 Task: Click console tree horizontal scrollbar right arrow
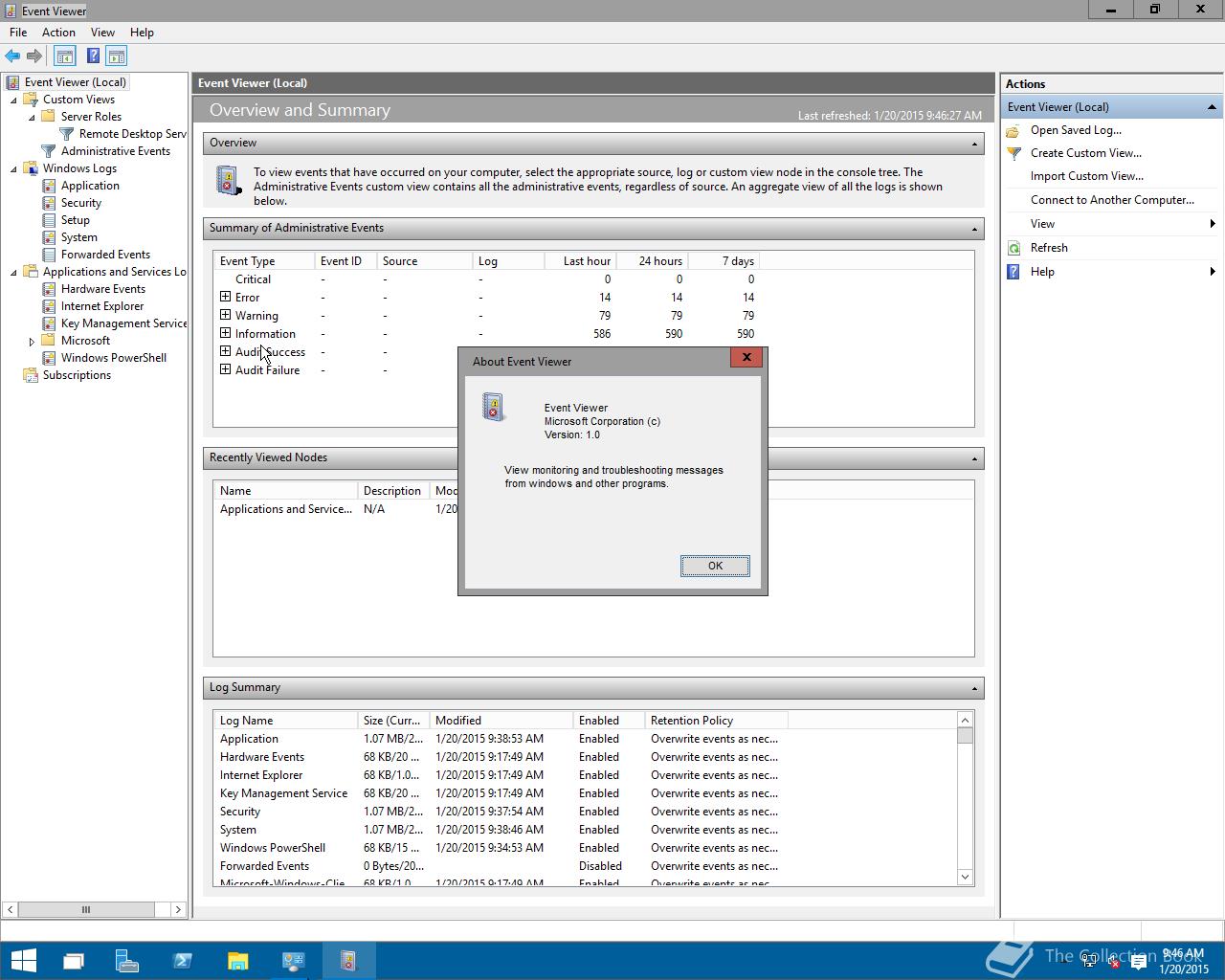coord(178,909)
